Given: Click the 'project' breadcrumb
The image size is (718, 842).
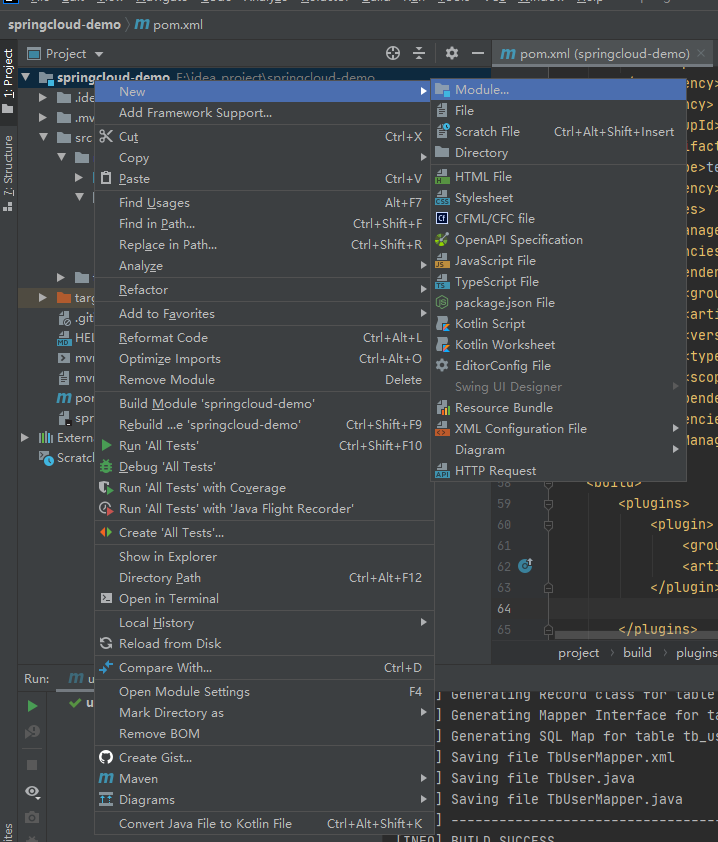Looking at the screenshot, I should pyautogui.click(x=578, y=653).
